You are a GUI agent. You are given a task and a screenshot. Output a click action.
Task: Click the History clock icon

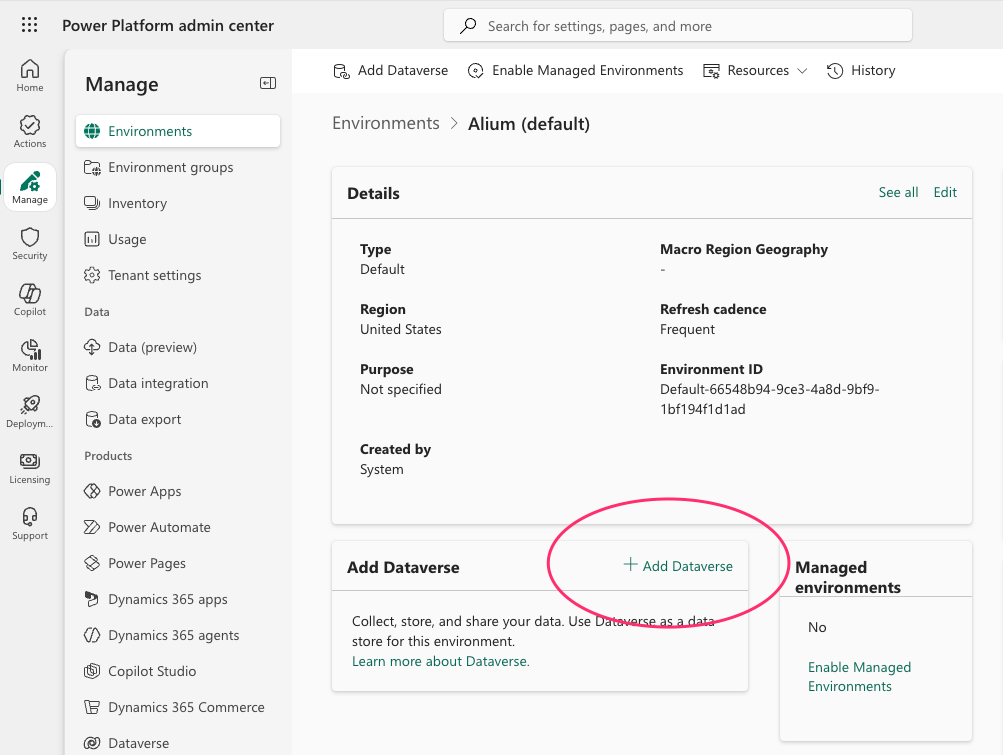[x=835, y=70]
